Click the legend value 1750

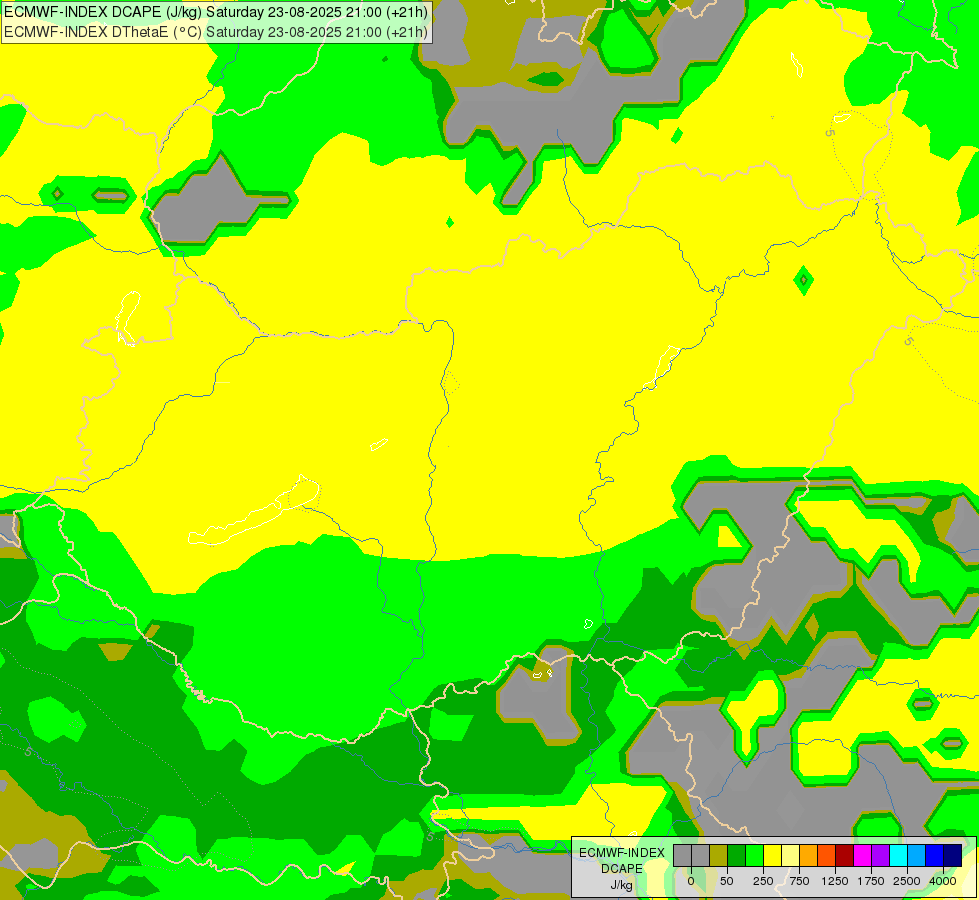pyautogui.click(x=871, y=881)
